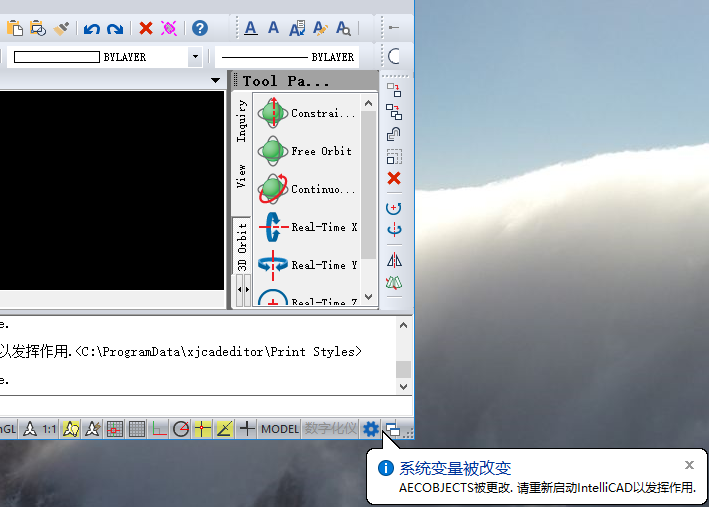This screenshot has height=509, width=709.
Task: Click the Edit Text pencil icon
Action: [x=320, y=28]
